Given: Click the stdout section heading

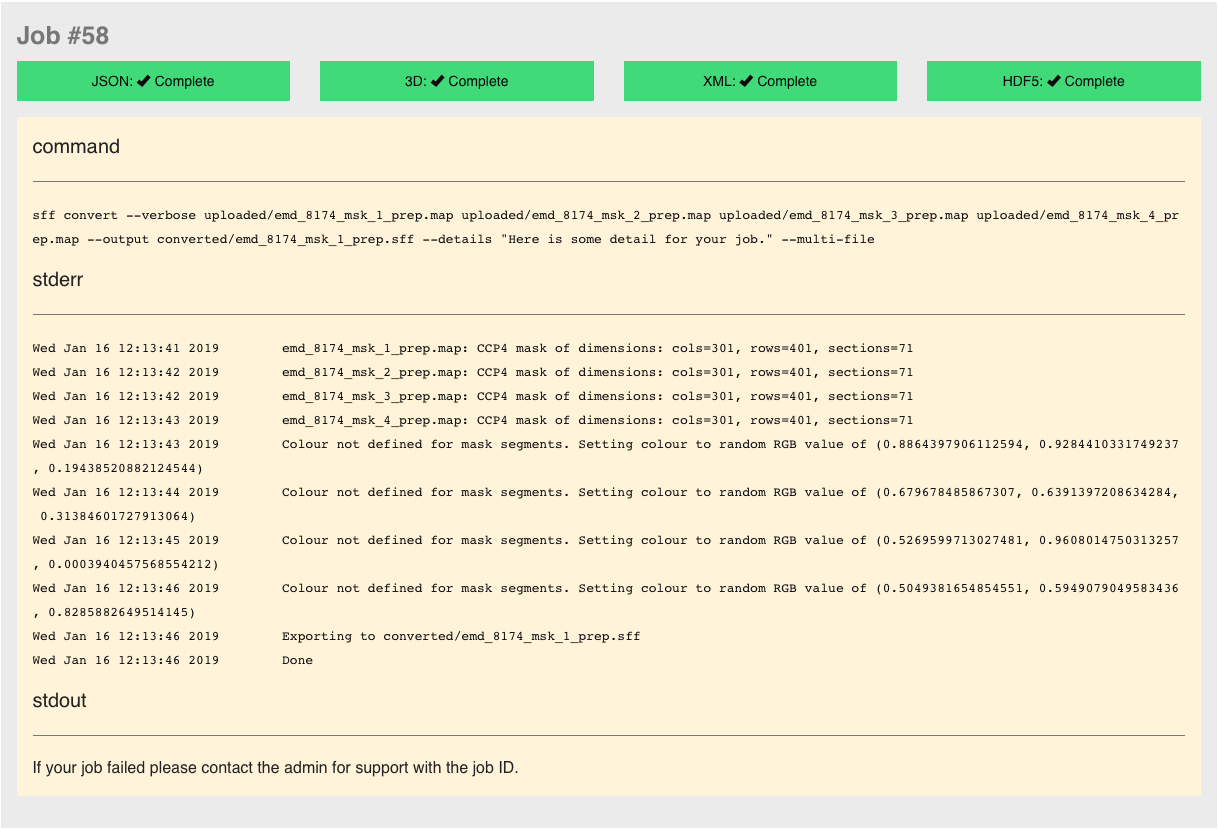Looking at the screenshot, I should pyautogui.click(x=59, y=701).
